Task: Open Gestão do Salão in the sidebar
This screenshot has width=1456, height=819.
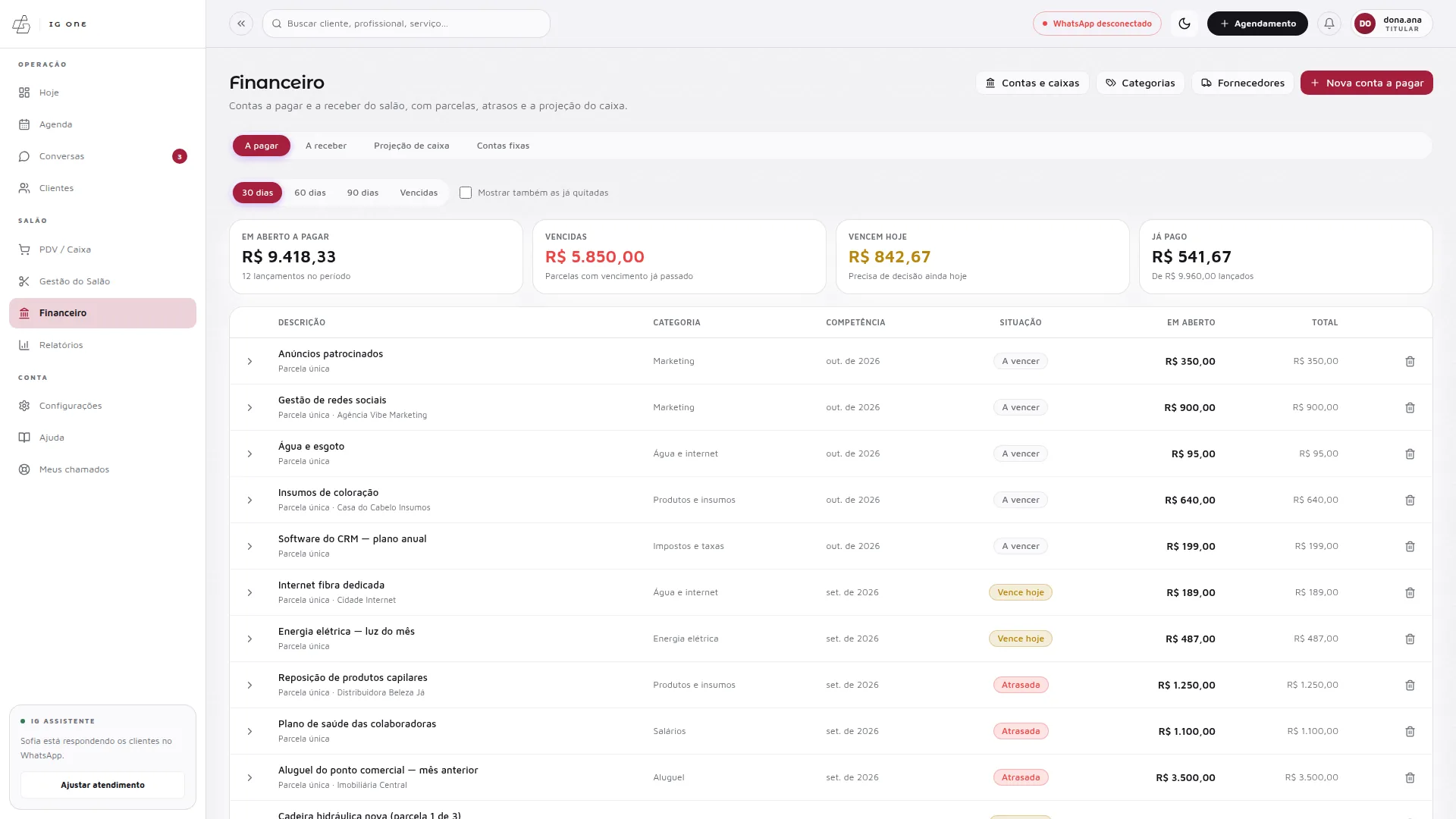Action: [102, 281]
